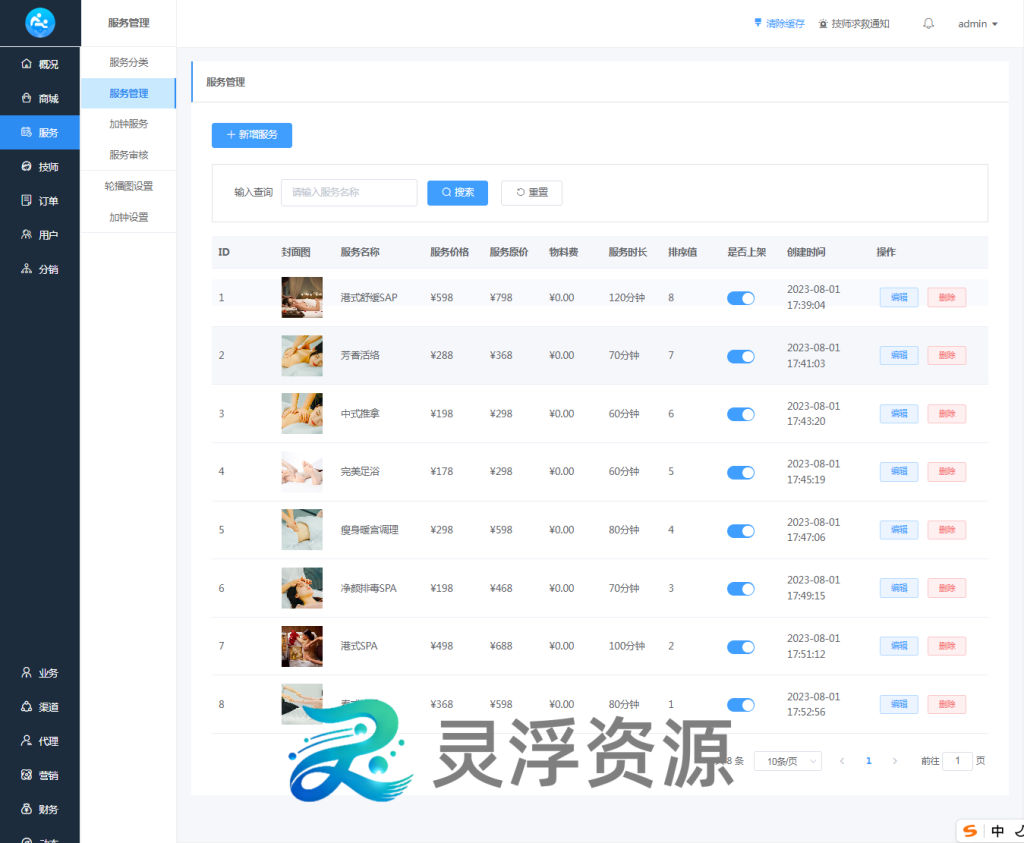This screenshot has width=1024, height=843.
Task: Open 服务分类 submenu item
Action: click(129, 62)
